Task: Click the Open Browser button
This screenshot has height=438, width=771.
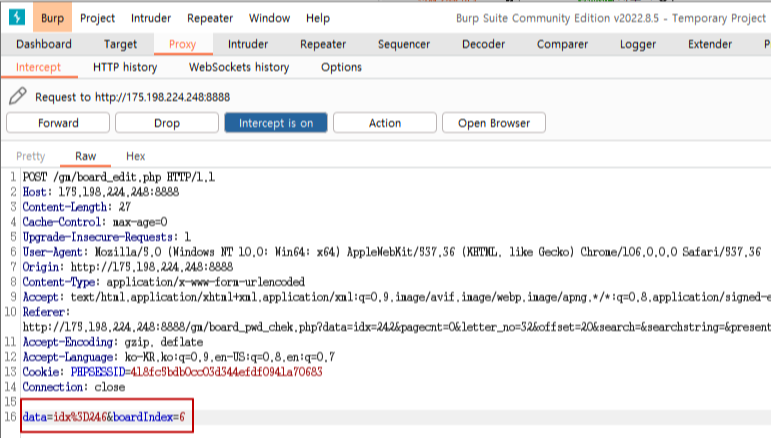Action: (494, 123)
